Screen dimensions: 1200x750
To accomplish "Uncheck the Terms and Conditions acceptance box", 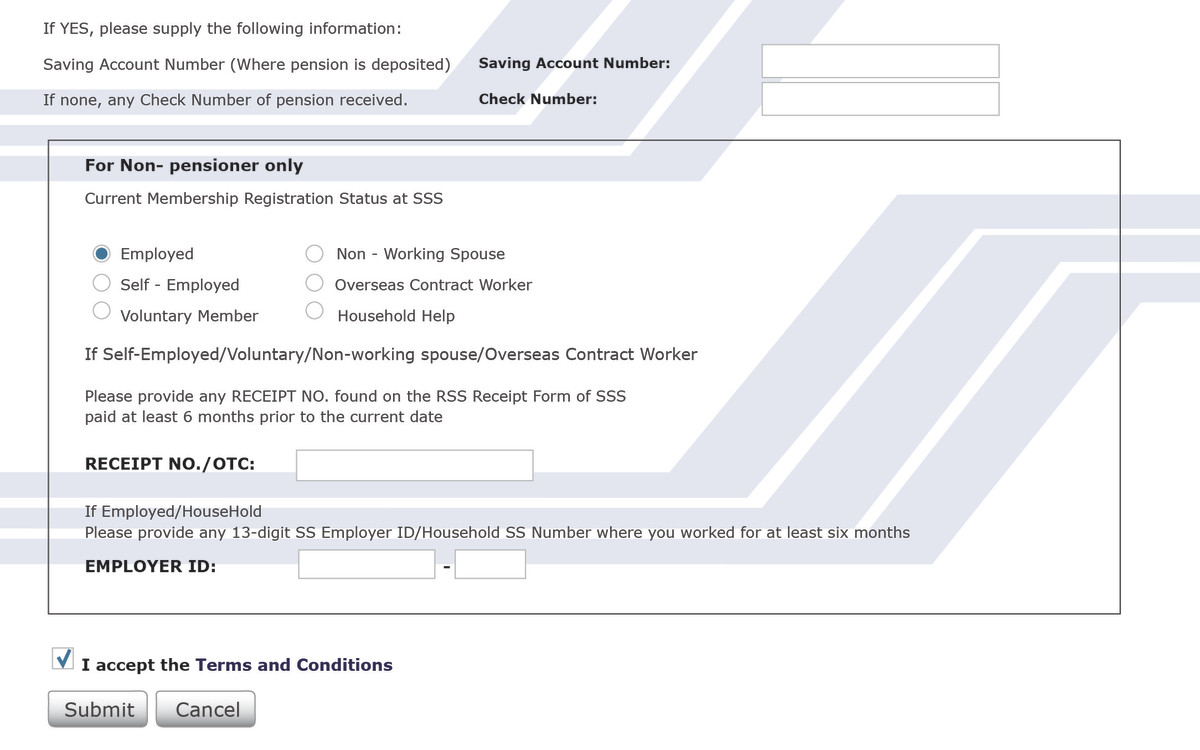I will pyautogui.click(x=62, y=658).
